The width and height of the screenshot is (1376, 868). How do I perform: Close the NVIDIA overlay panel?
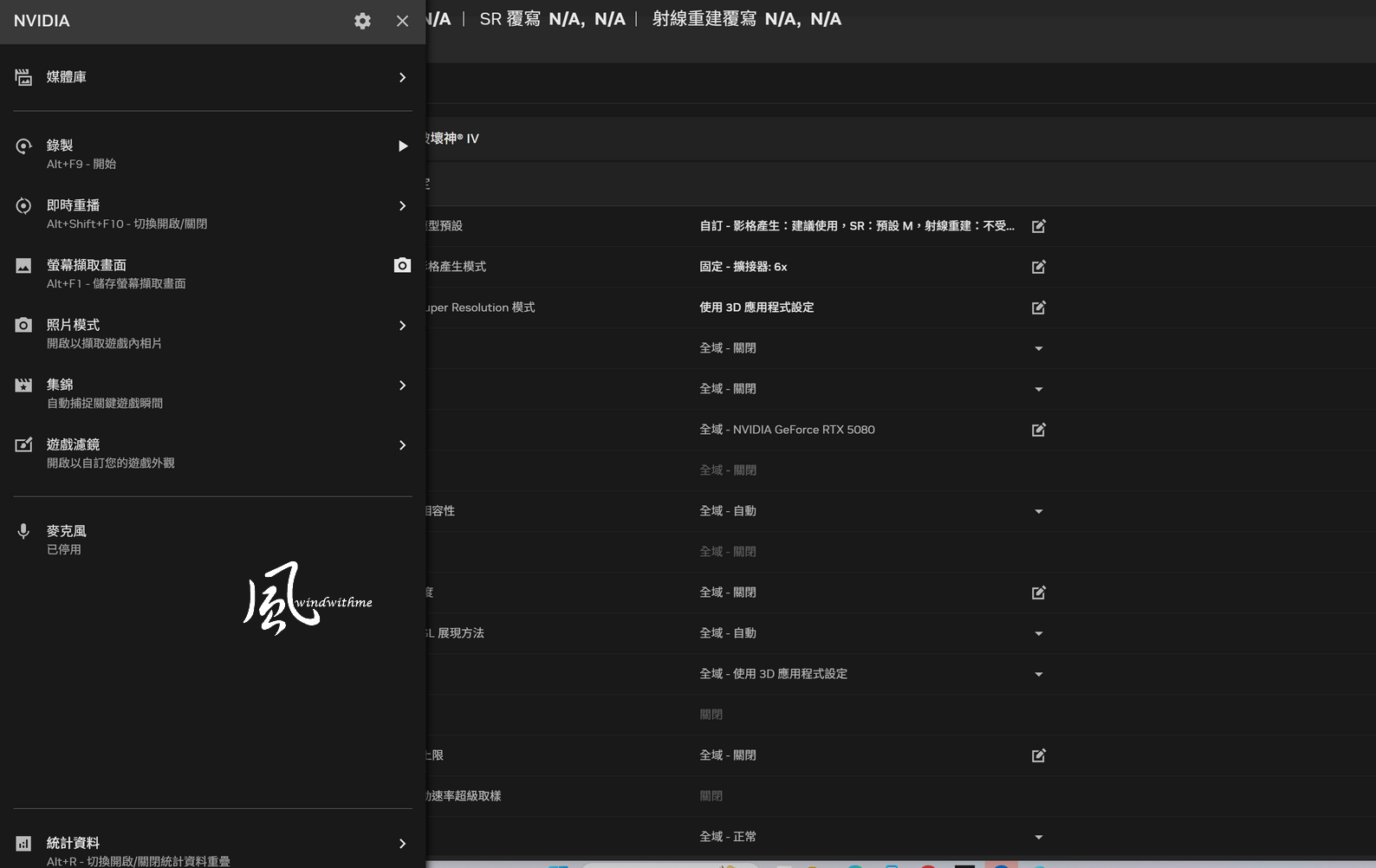tap(402, 21)
